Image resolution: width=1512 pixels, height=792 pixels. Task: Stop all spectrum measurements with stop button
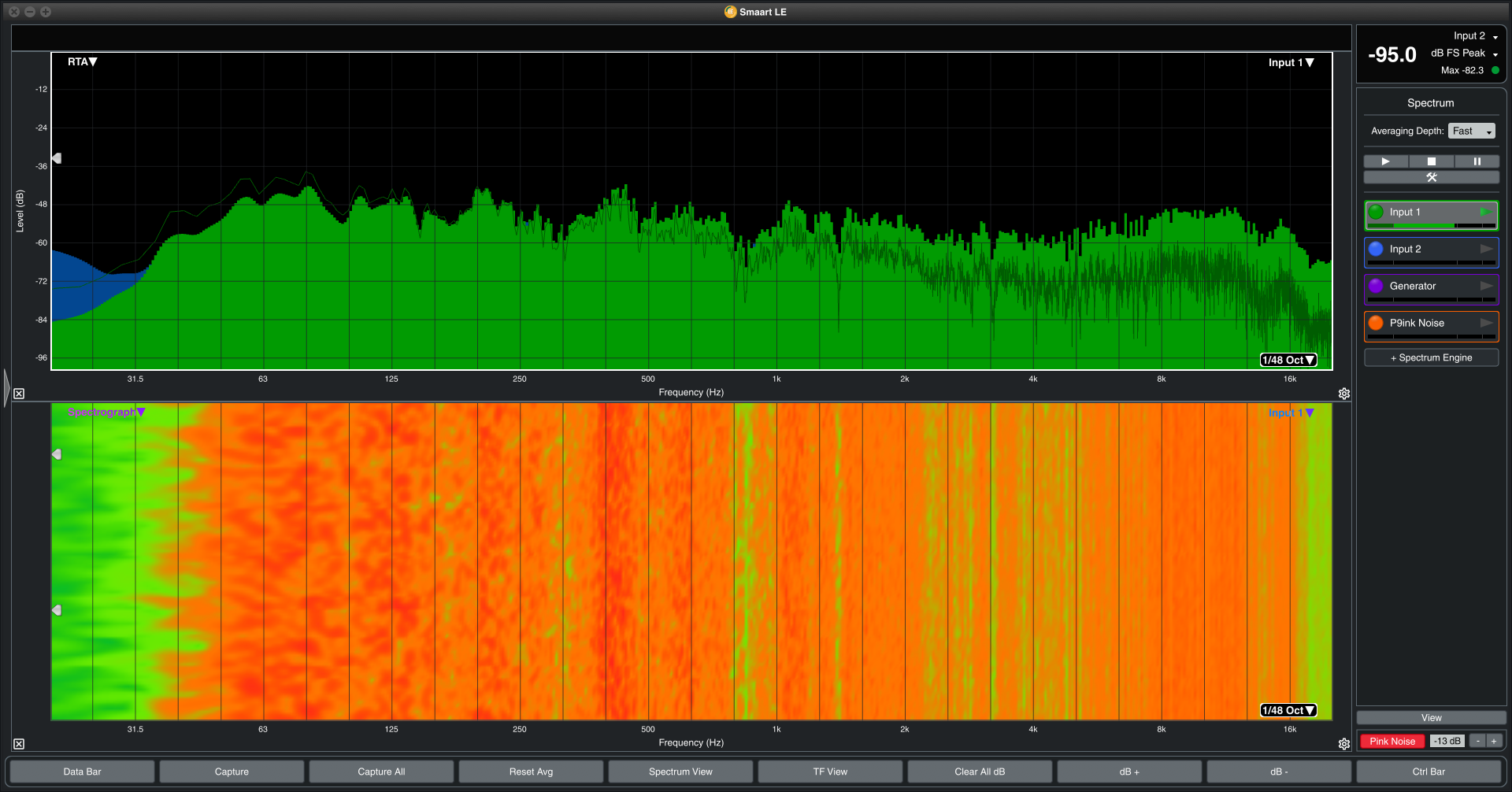[x=1431, y=161]
